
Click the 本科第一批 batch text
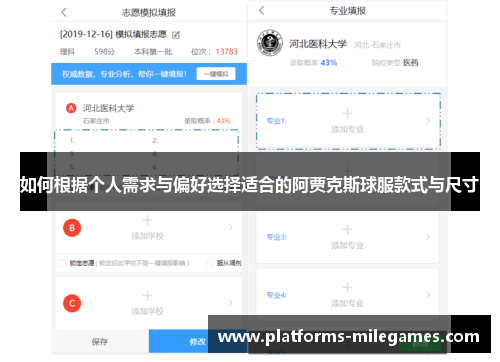pyautogui.click(x=153, y=52)
